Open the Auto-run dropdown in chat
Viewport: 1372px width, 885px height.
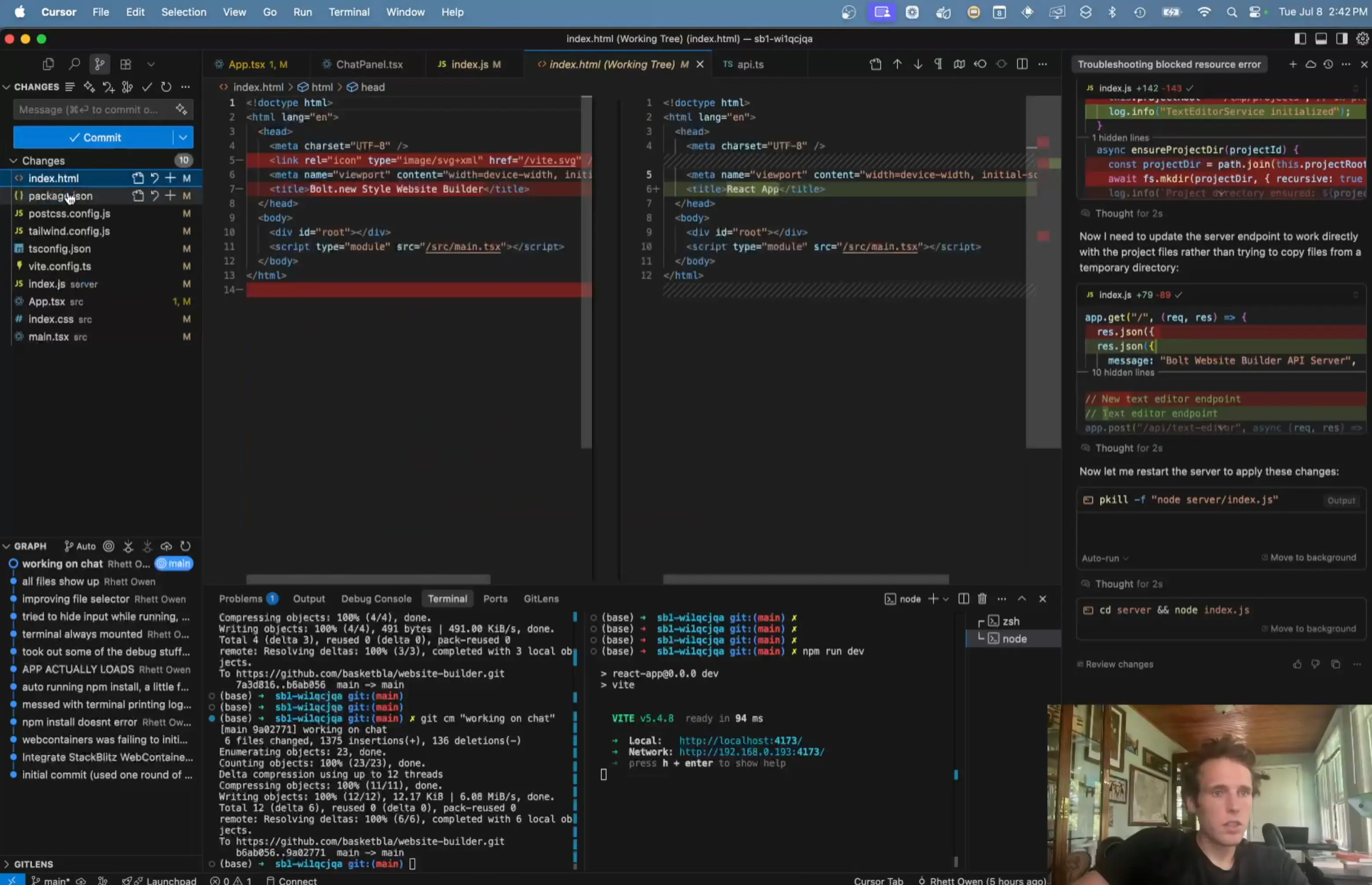1105,558
